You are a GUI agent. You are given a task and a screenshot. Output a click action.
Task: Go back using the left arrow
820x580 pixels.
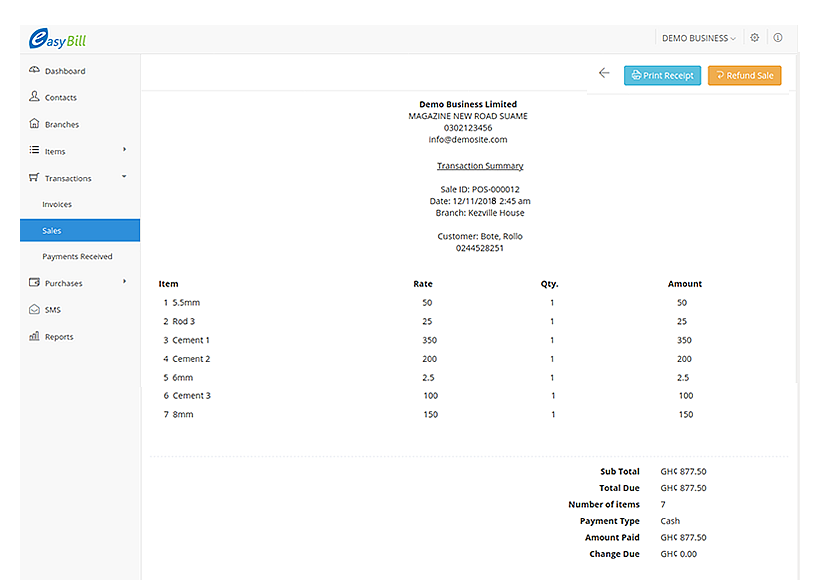pos(604,73)
